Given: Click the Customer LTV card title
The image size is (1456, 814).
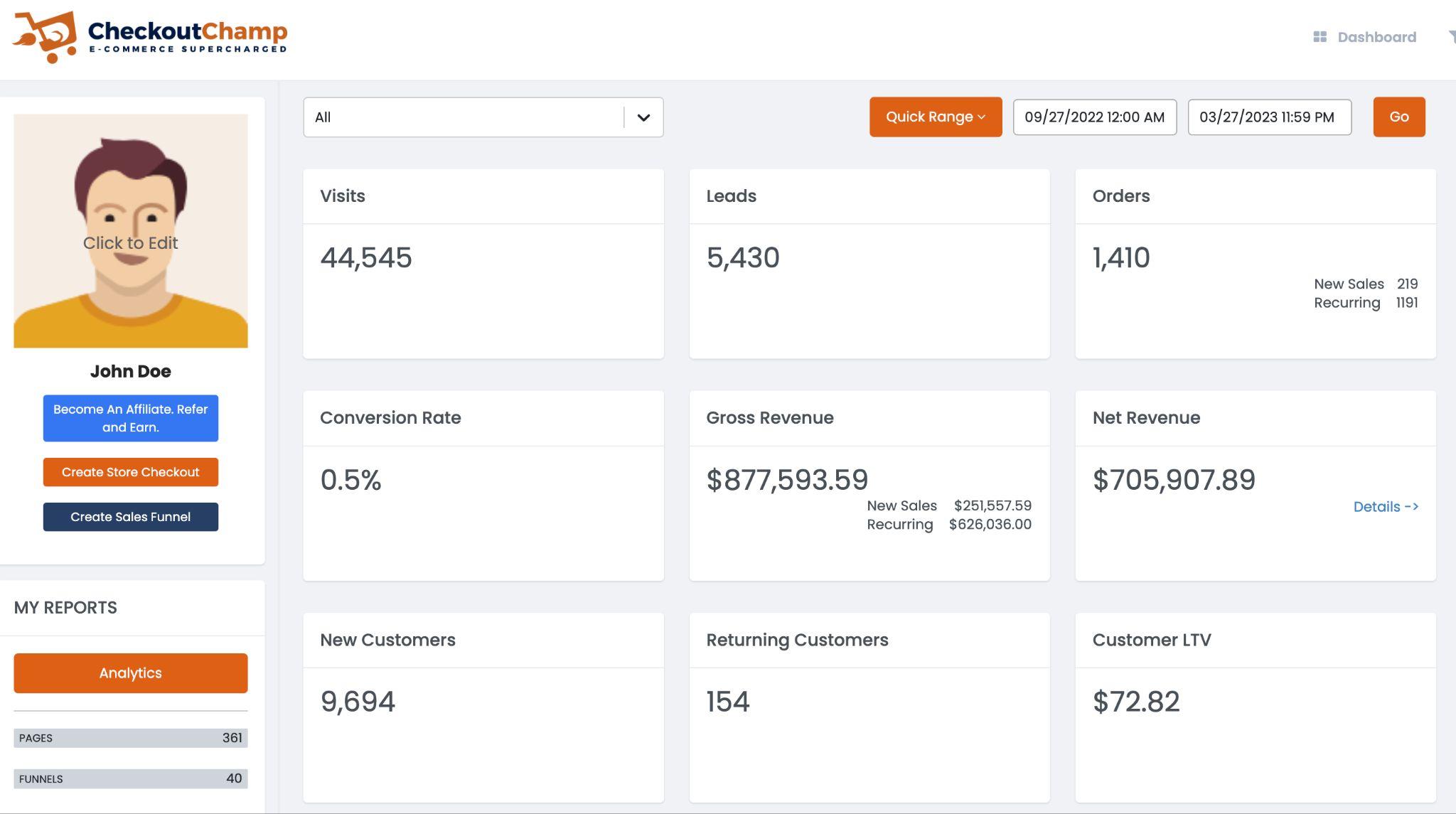Looking at the screenshot, I should (1152, 640).
